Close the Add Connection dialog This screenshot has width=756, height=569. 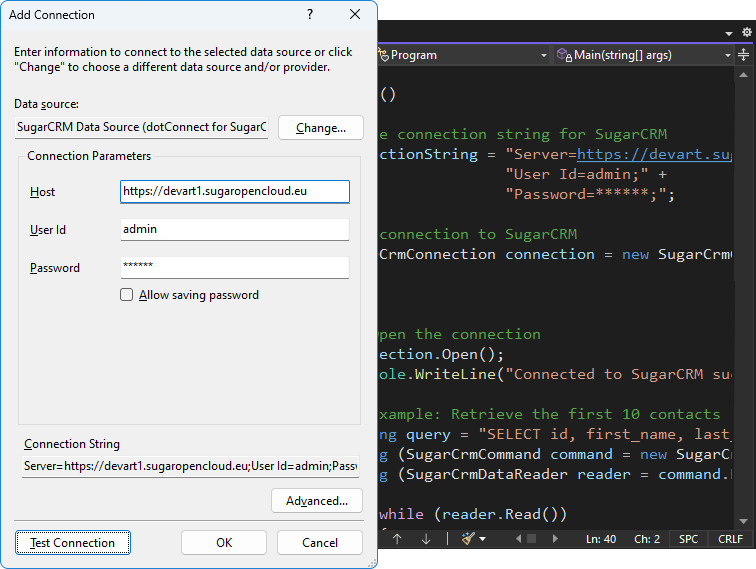pyautogui.click(x=355, y=14)
